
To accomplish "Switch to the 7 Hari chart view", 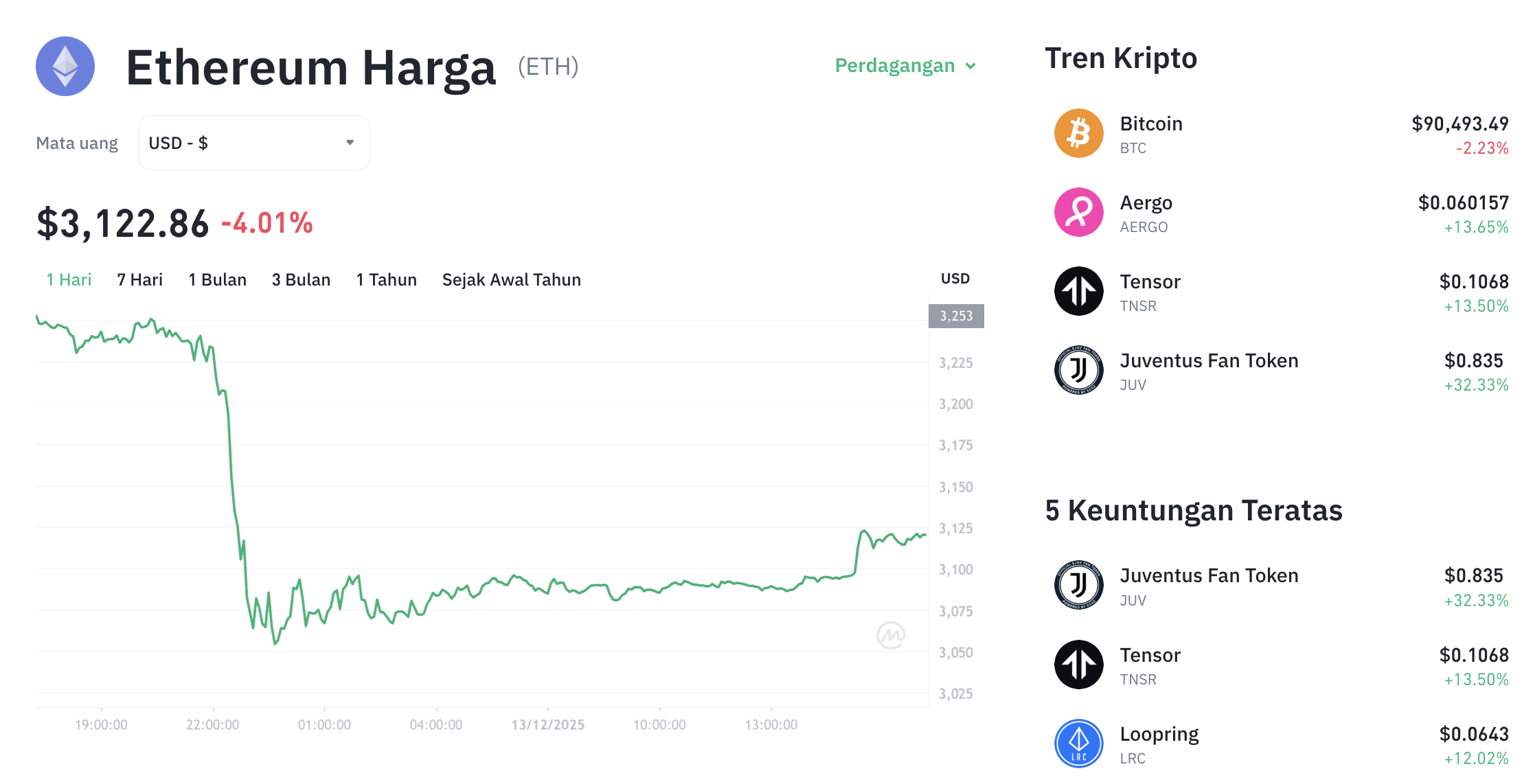I will [x=139, y=279].
